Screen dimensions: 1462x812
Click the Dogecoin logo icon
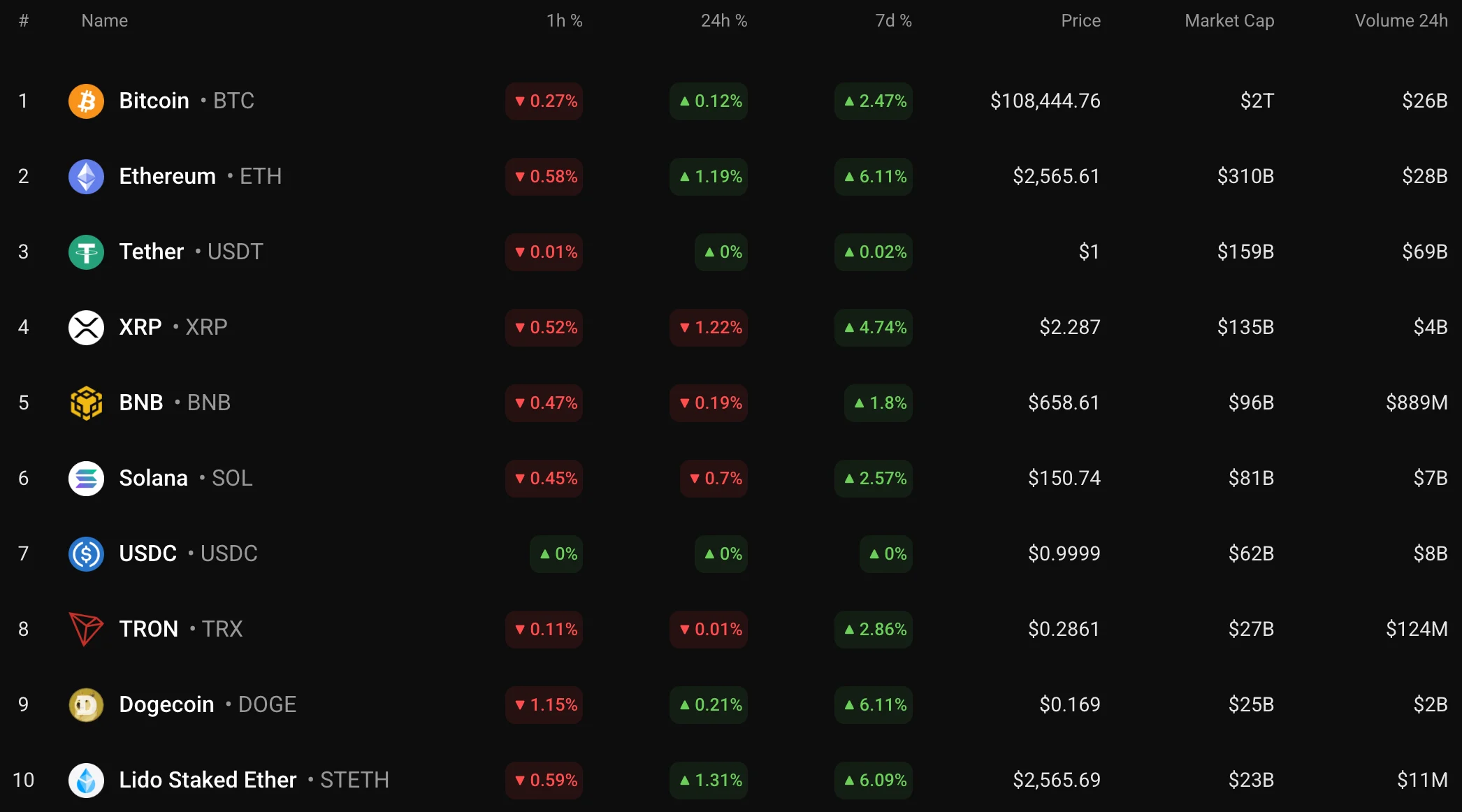86,705
